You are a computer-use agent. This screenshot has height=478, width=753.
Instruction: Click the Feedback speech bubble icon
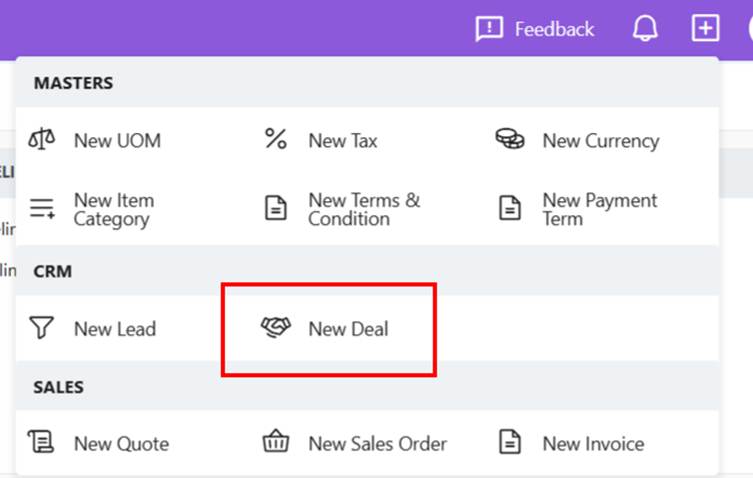pyautogui.click(x=489, y=29)
